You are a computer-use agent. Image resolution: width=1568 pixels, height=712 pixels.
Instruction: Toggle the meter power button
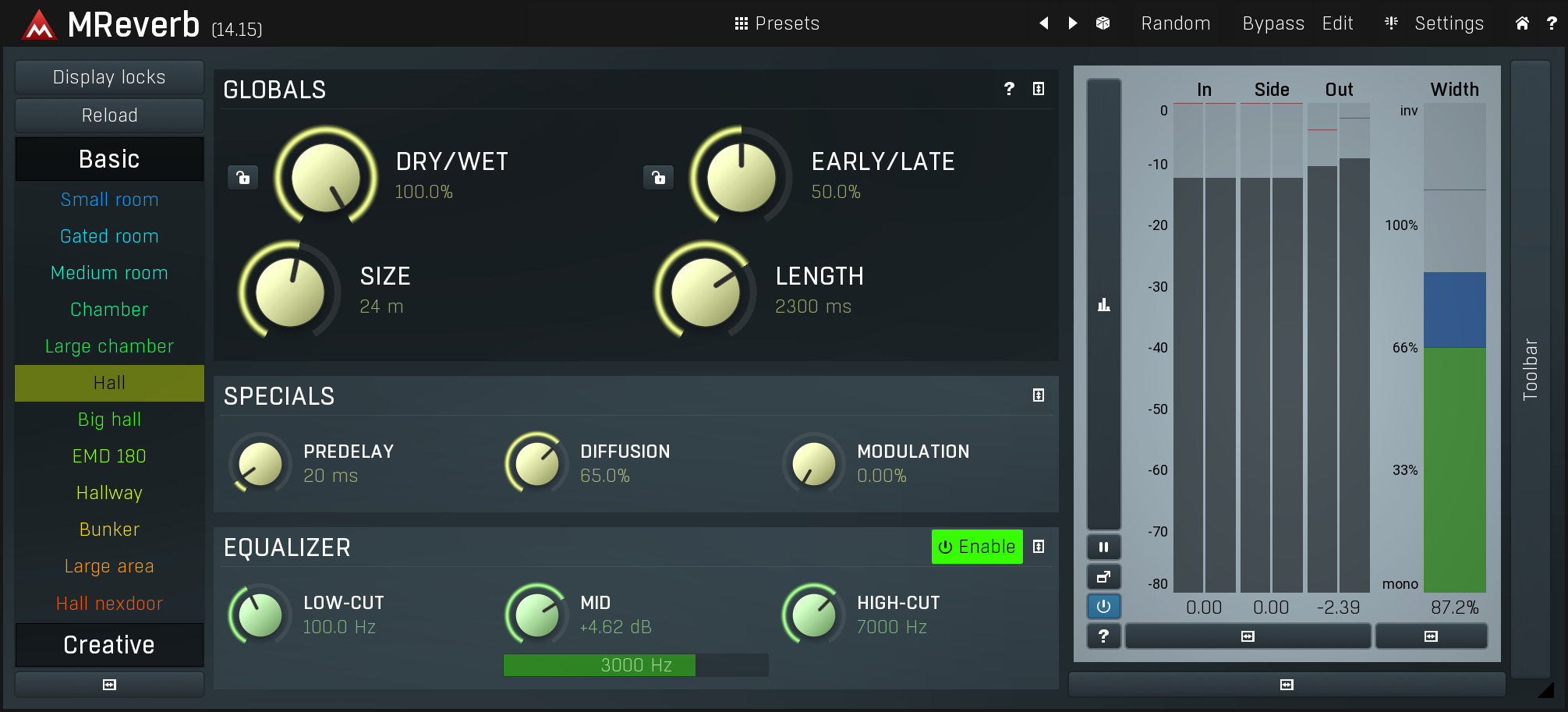pos(1103,606)
